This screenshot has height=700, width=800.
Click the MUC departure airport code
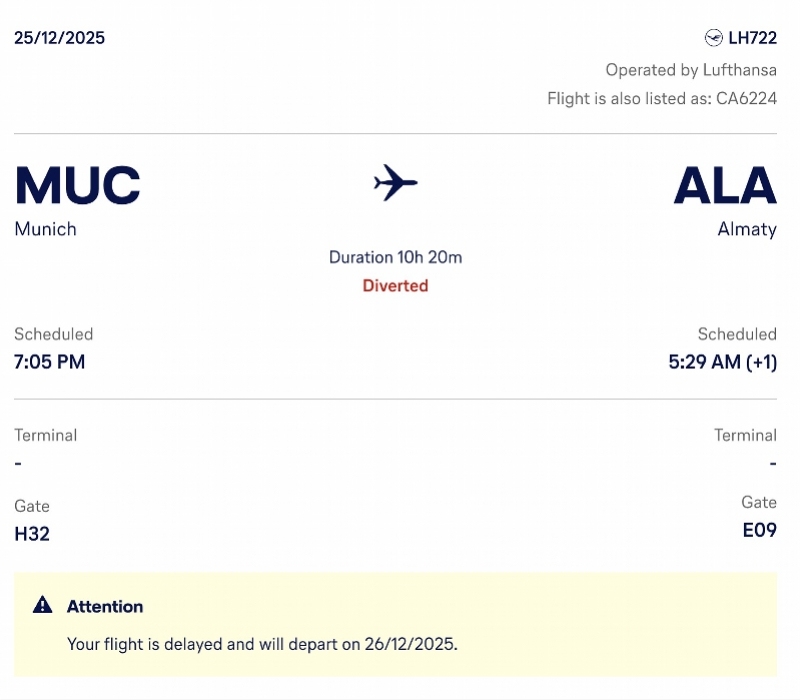point(78,185)
